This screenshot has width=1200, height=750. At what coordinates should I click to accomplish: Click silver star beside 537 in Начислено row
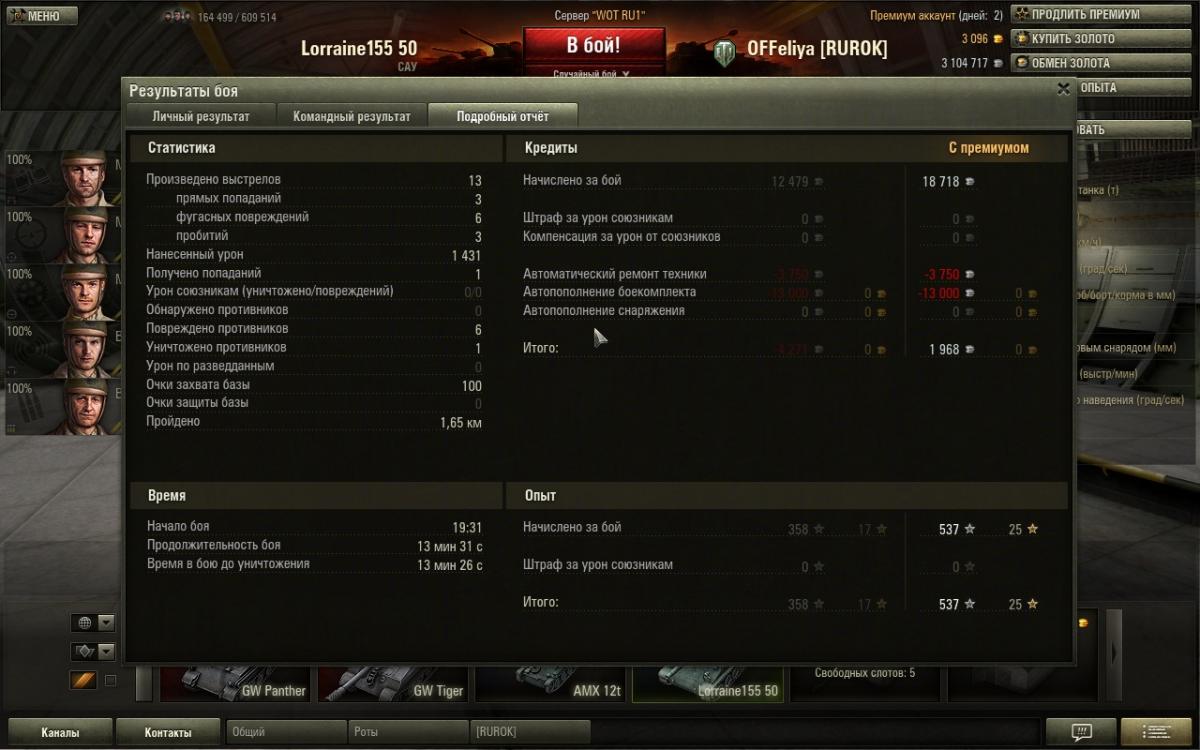coord(969,529)
